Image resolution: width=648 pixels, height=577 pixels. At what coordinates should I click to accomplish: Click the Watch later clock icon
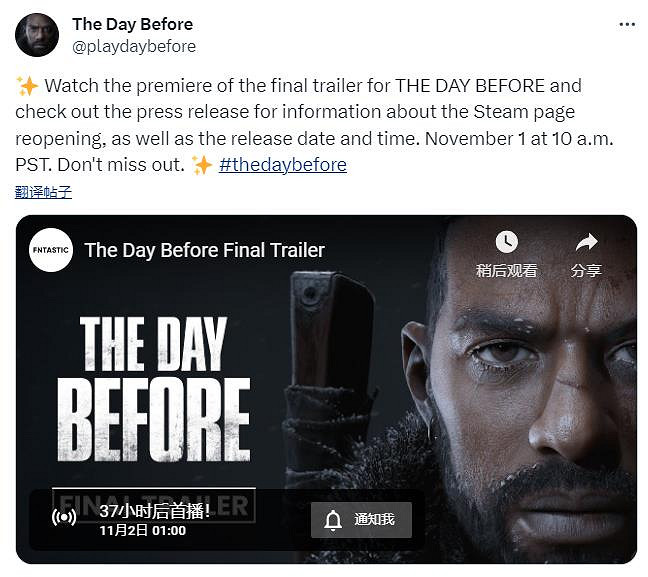(506, 242)
